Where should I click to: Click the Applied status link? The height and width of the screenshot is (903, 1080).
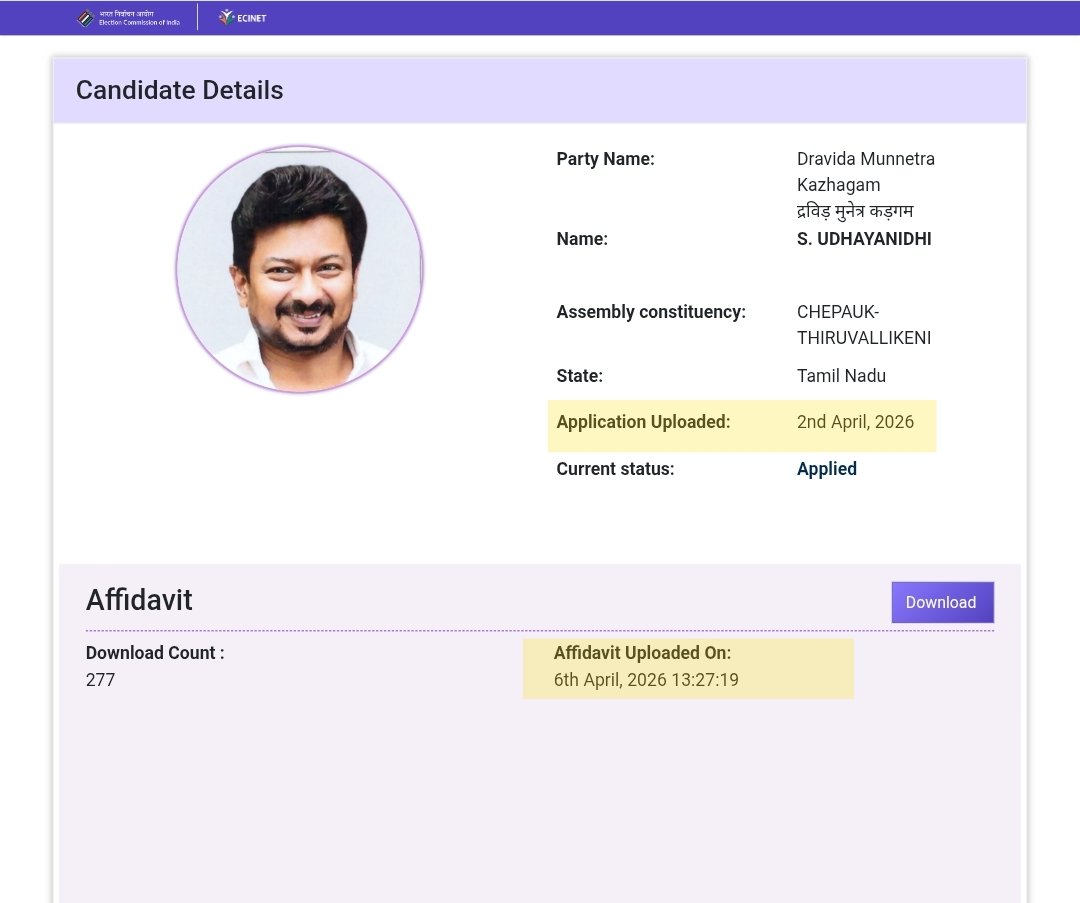point(826,468)
